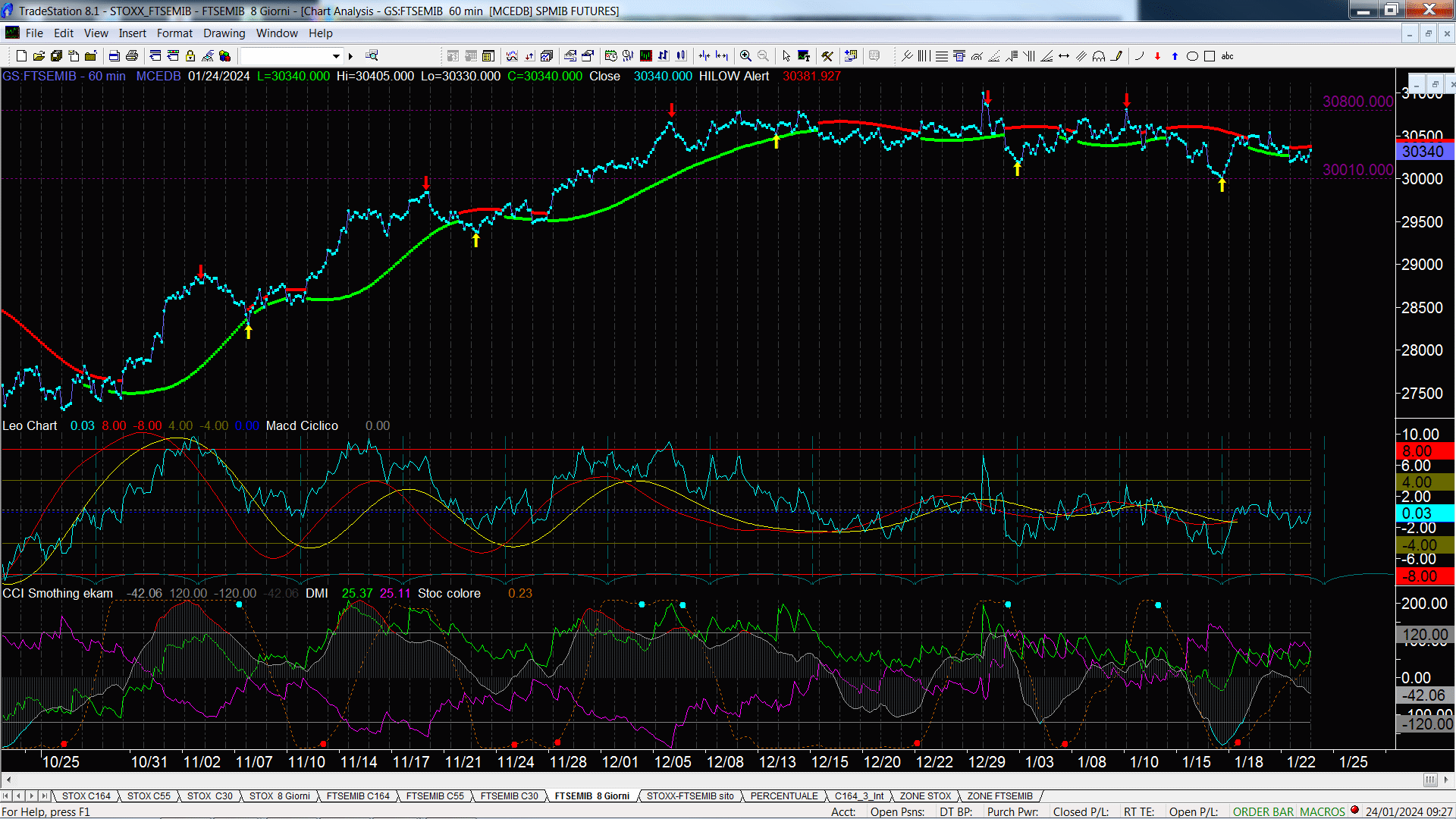The image size is (1456, 819).
Task: Click the arrow beside the symbol box
Action: click(350, 55)
